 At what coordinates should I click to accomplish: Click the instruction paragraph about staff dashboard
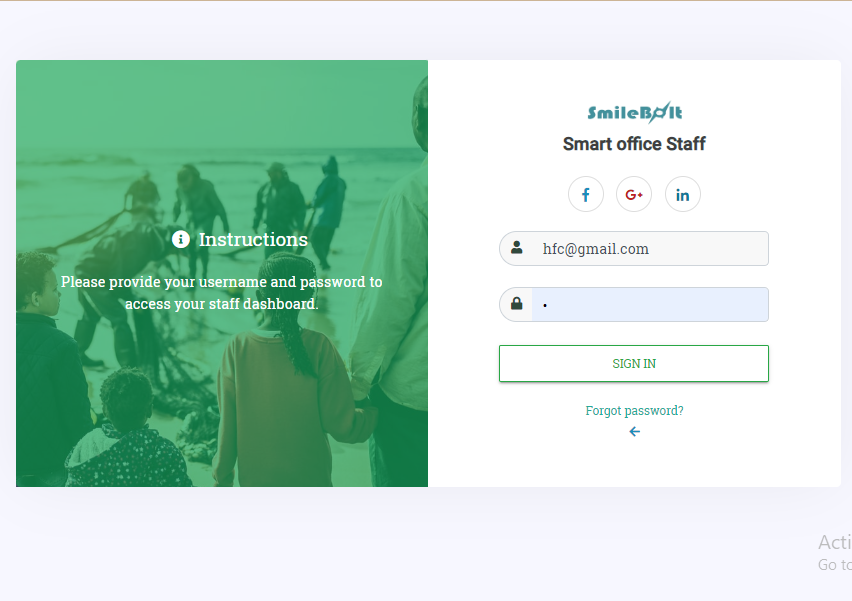tap(222, 293)
